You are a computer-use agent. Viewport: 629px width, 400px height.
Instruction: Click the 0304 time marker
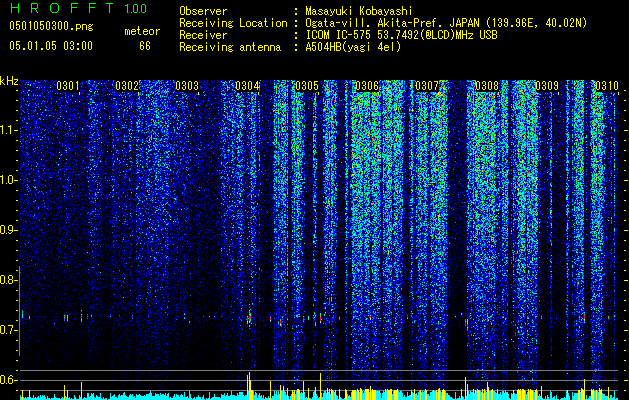[247, 86]
